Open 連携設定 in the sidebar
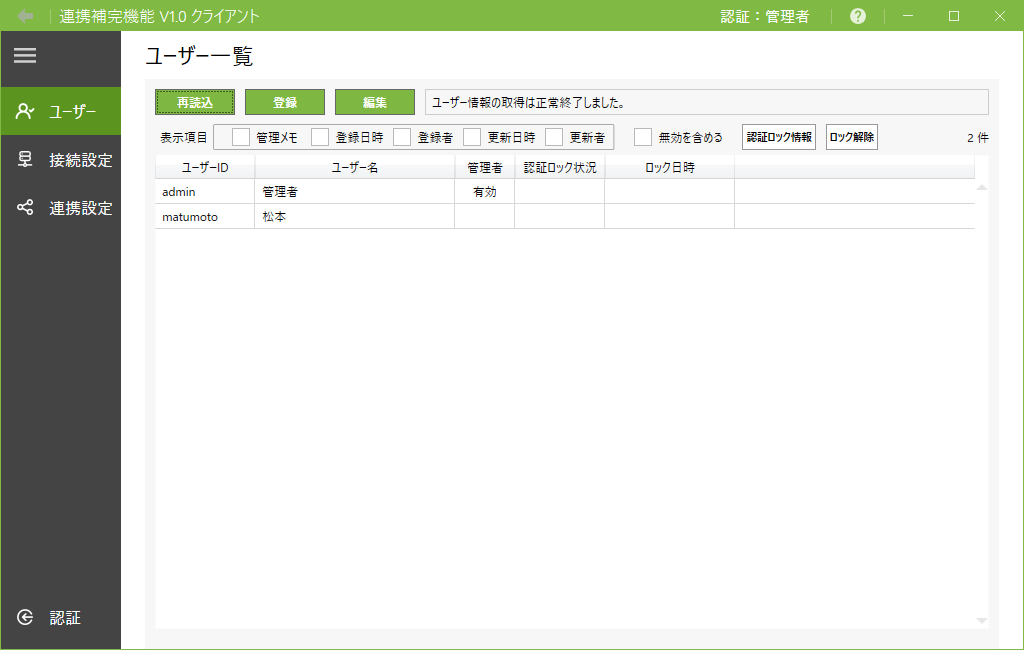 pyautogui.click(x=80, y=208)
